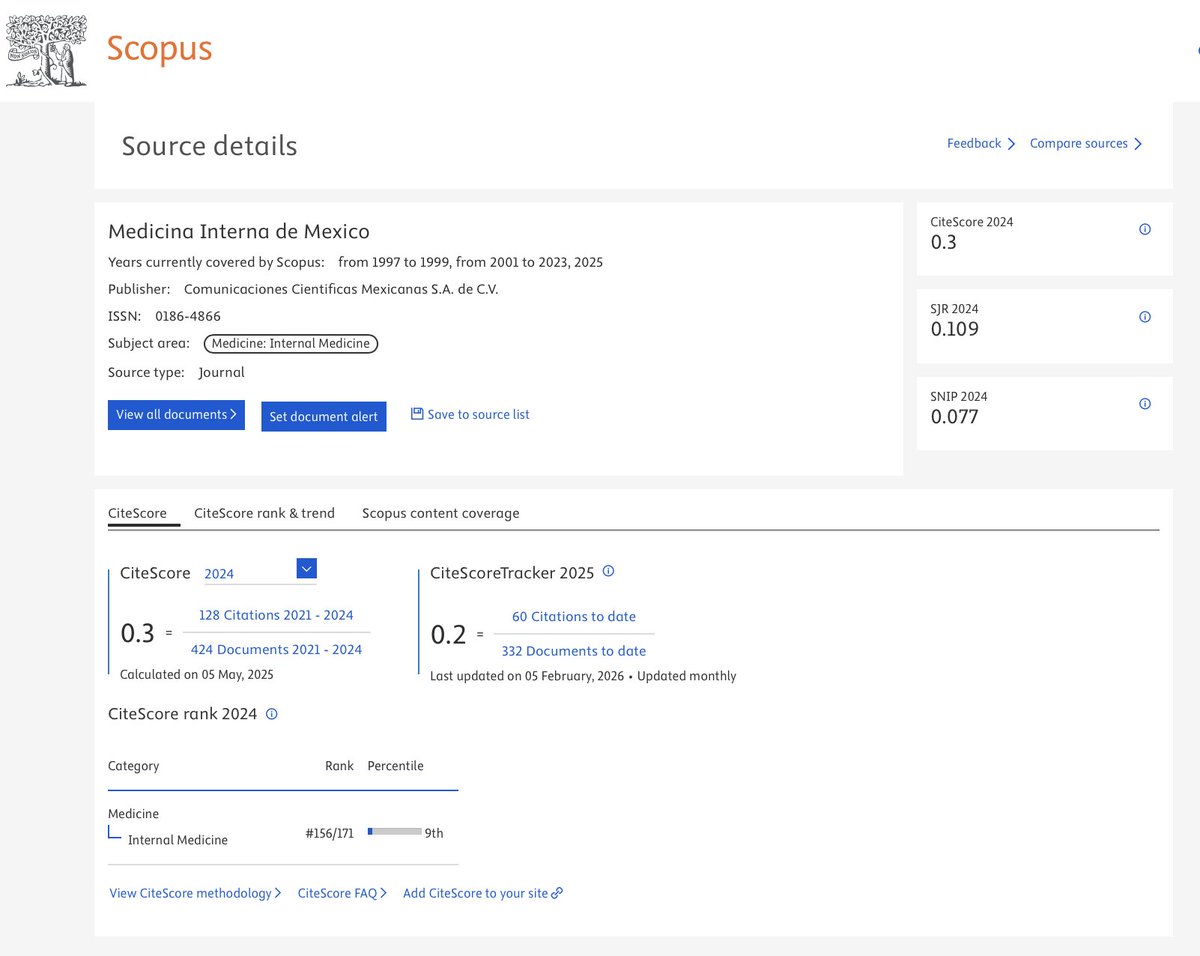
Task: Click info icon beside CiteScore rank 2024
Action: click(x=271, y=714)
